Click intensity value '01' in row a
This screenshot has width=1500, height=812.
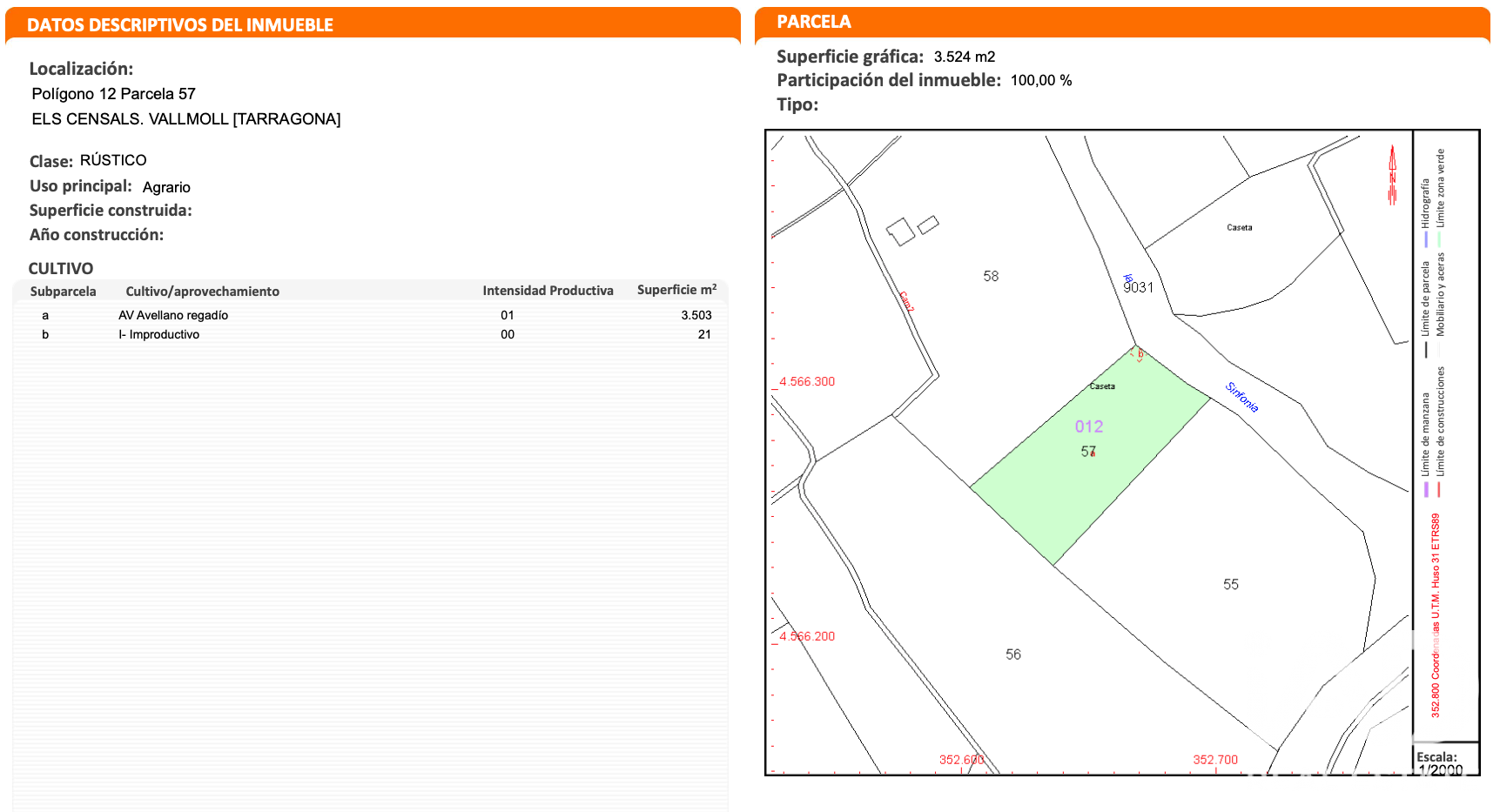point(508,315)
